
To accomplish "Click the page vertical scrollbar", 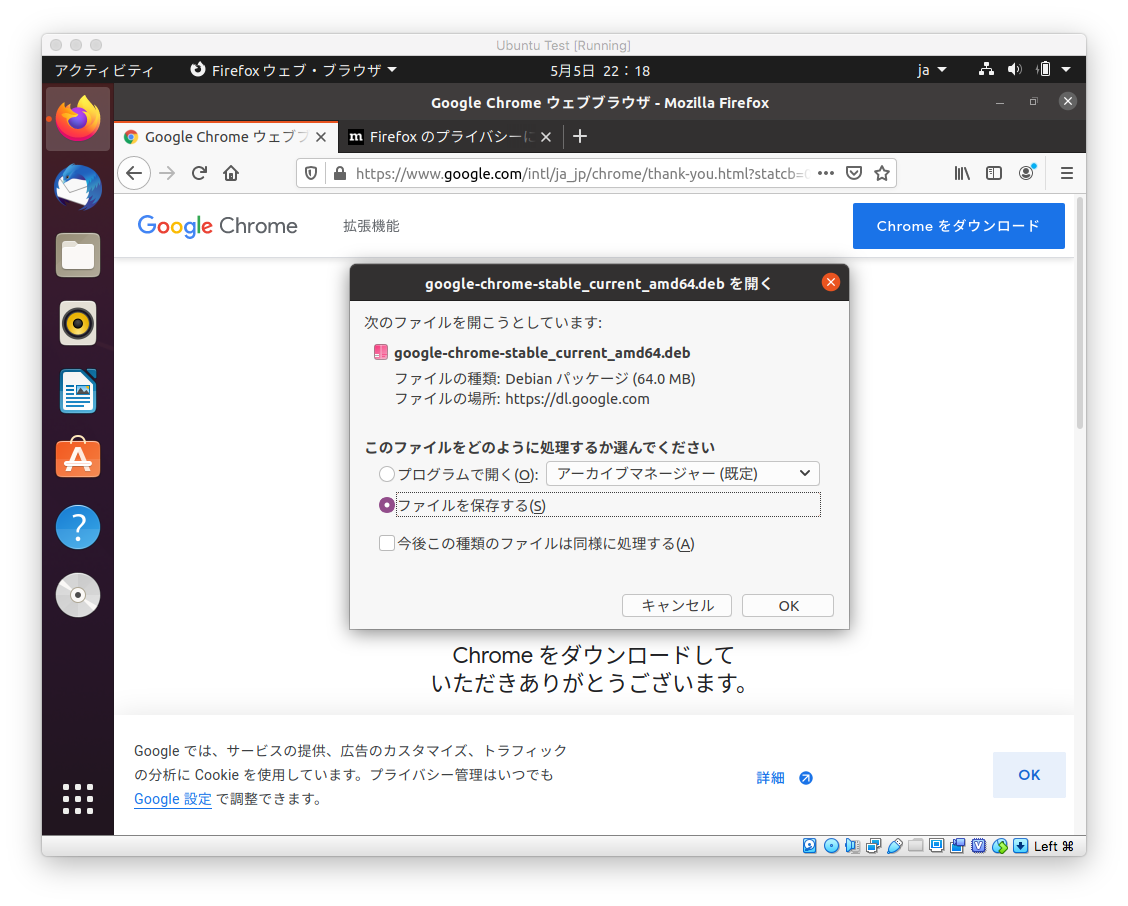I will pyautogui.click(x=1080, y=313).
